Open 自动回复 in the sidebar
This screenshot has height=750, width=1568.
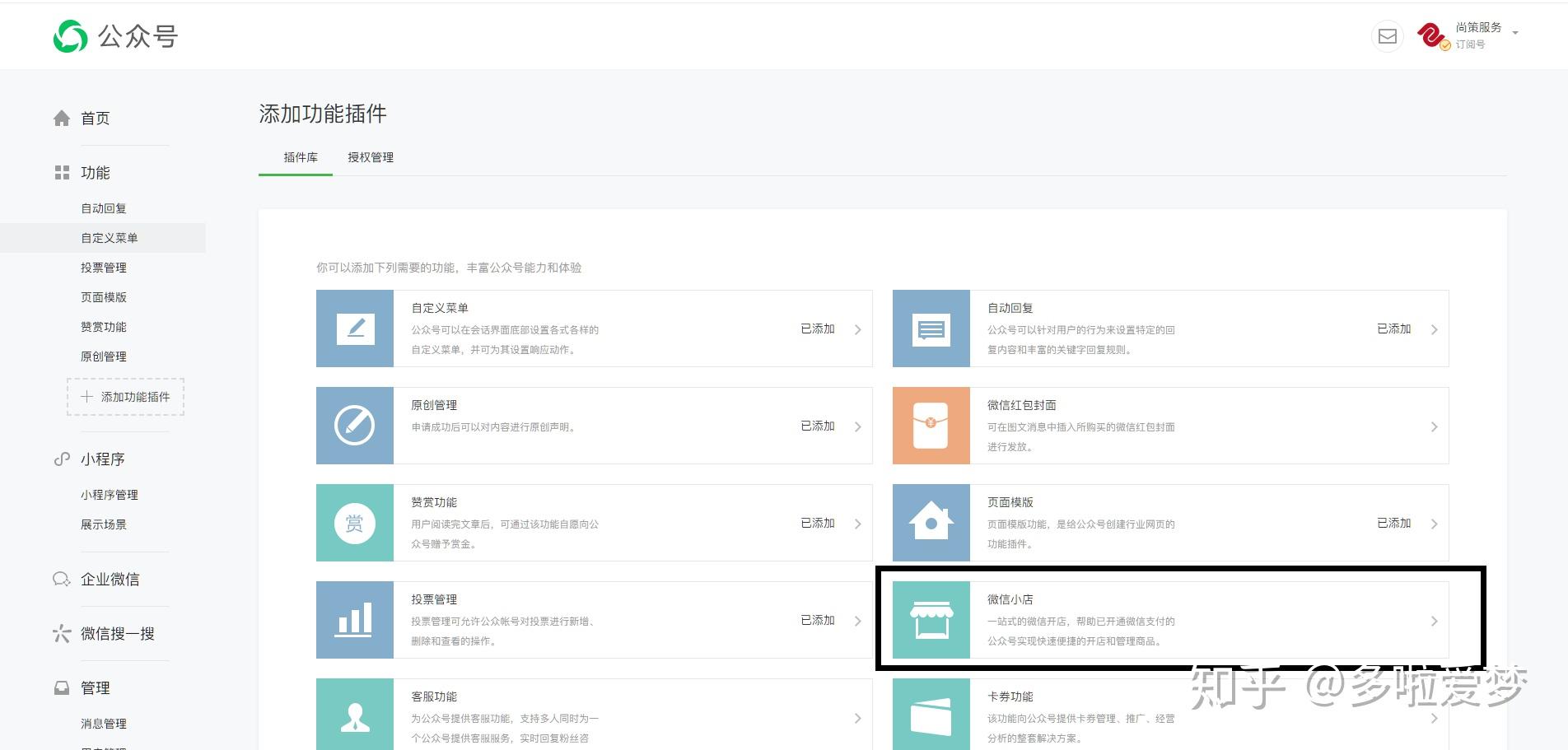click(x=104, y=208)
